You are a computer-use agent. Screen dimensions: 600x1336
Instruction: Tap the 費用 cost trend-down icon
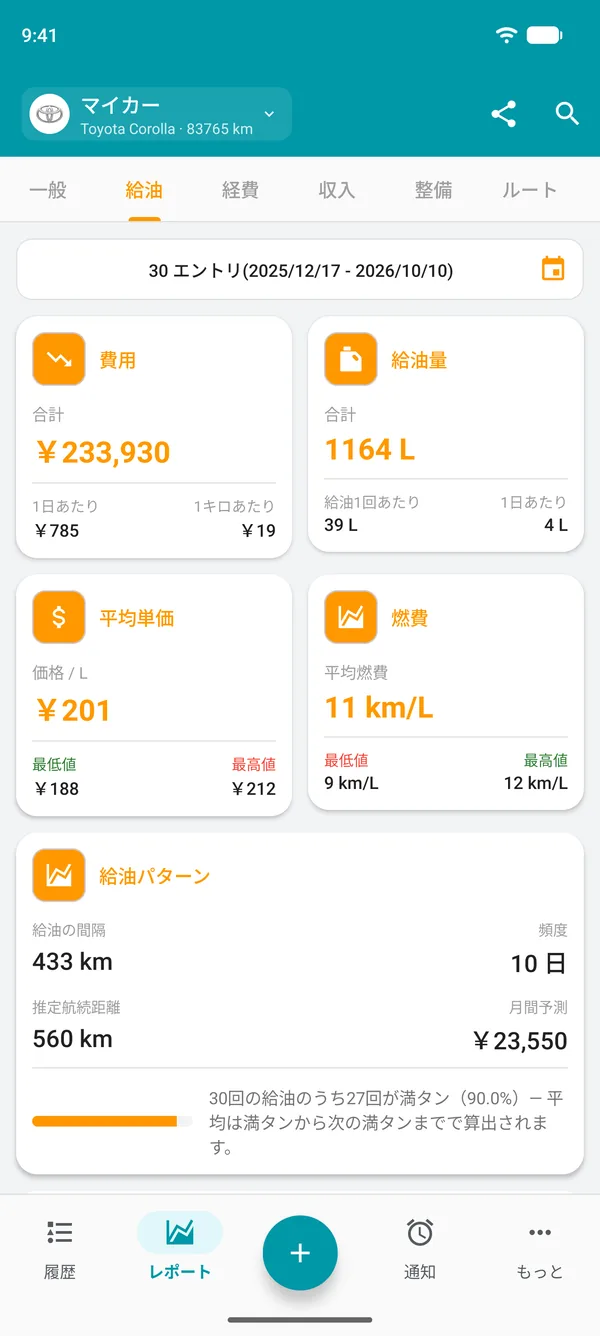58,359
